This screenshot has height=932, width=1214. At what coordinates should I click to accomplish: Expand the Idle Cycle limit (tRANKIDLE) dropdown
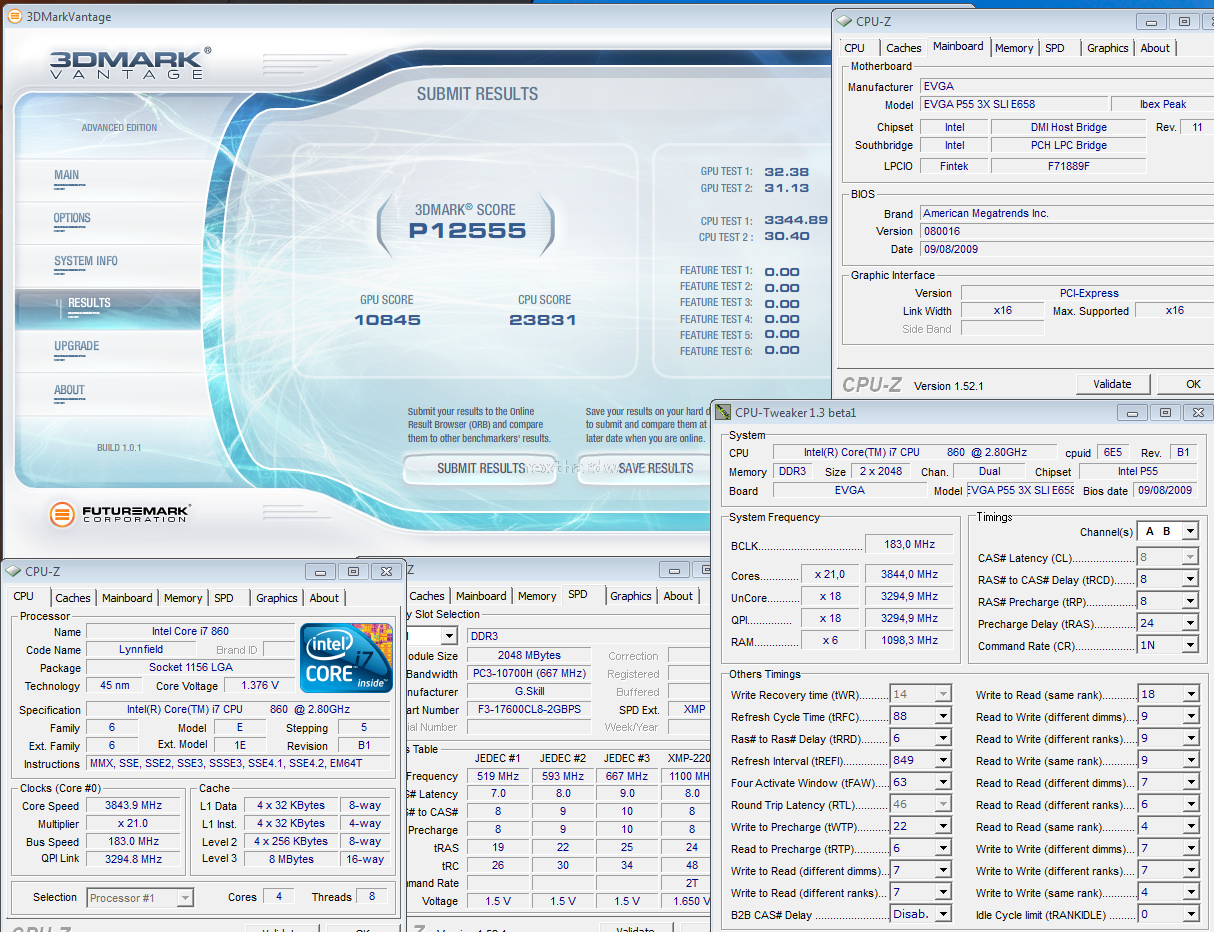click(x=1190, y=914)
